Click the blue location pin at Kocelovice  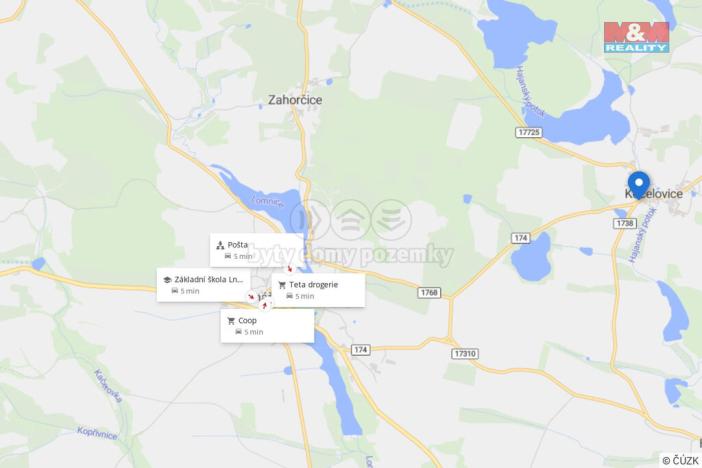pyautogui.click(x=638, y=184)
